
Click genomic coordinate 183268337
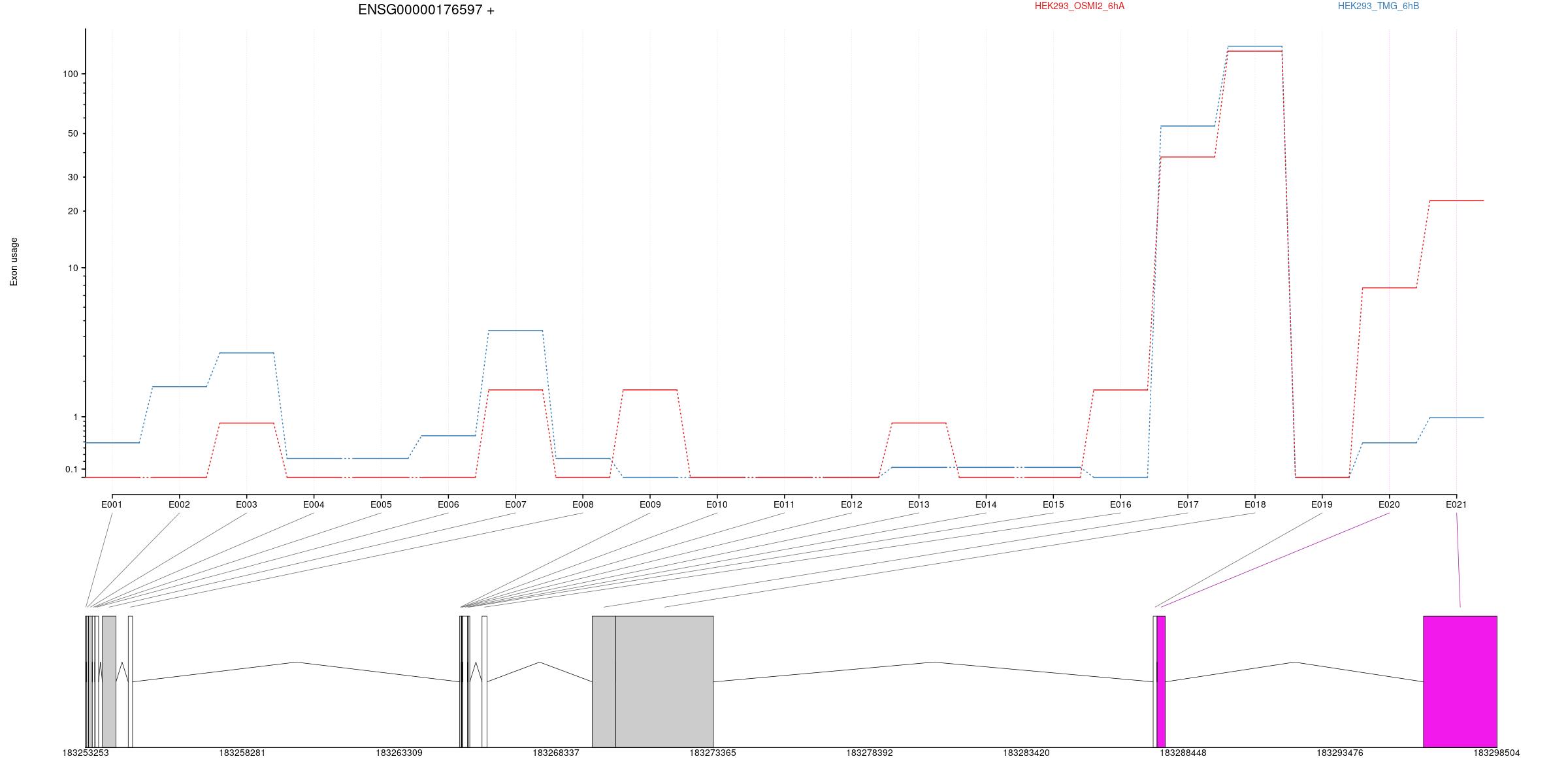tap(556, 753)
